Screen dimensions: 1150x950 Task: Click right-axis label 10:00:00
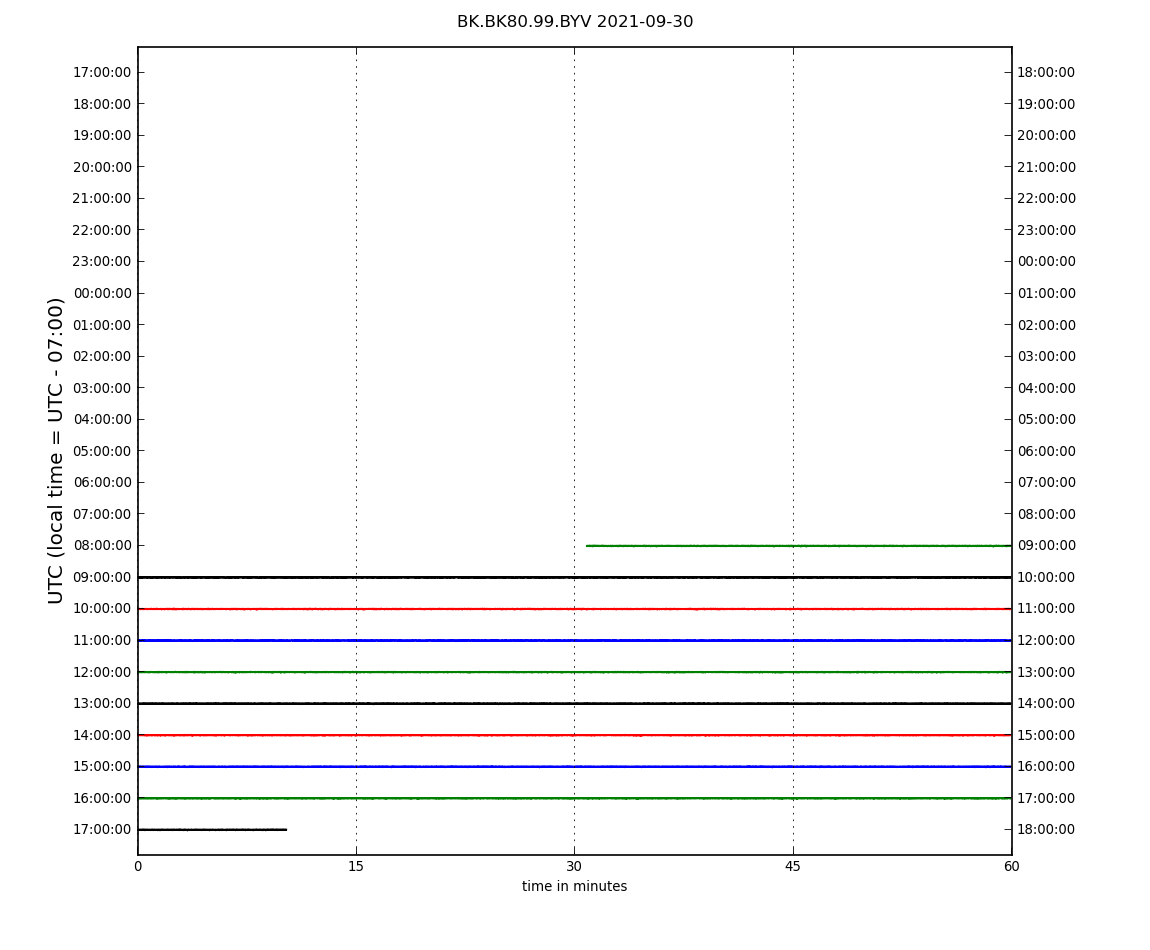[x=1047, y=577]
